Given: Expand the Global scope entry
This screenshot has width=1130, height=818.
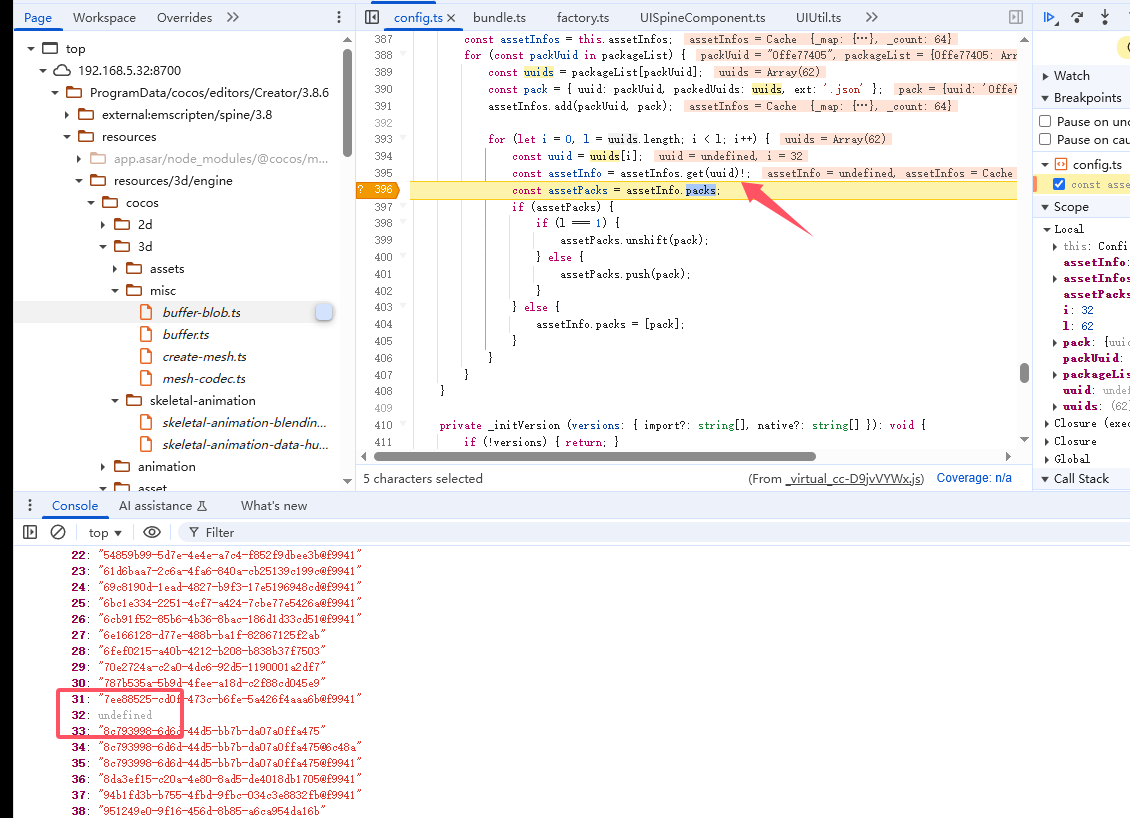Looking at the screenshot, I should pyautogui.click(x=1047, y=459).
